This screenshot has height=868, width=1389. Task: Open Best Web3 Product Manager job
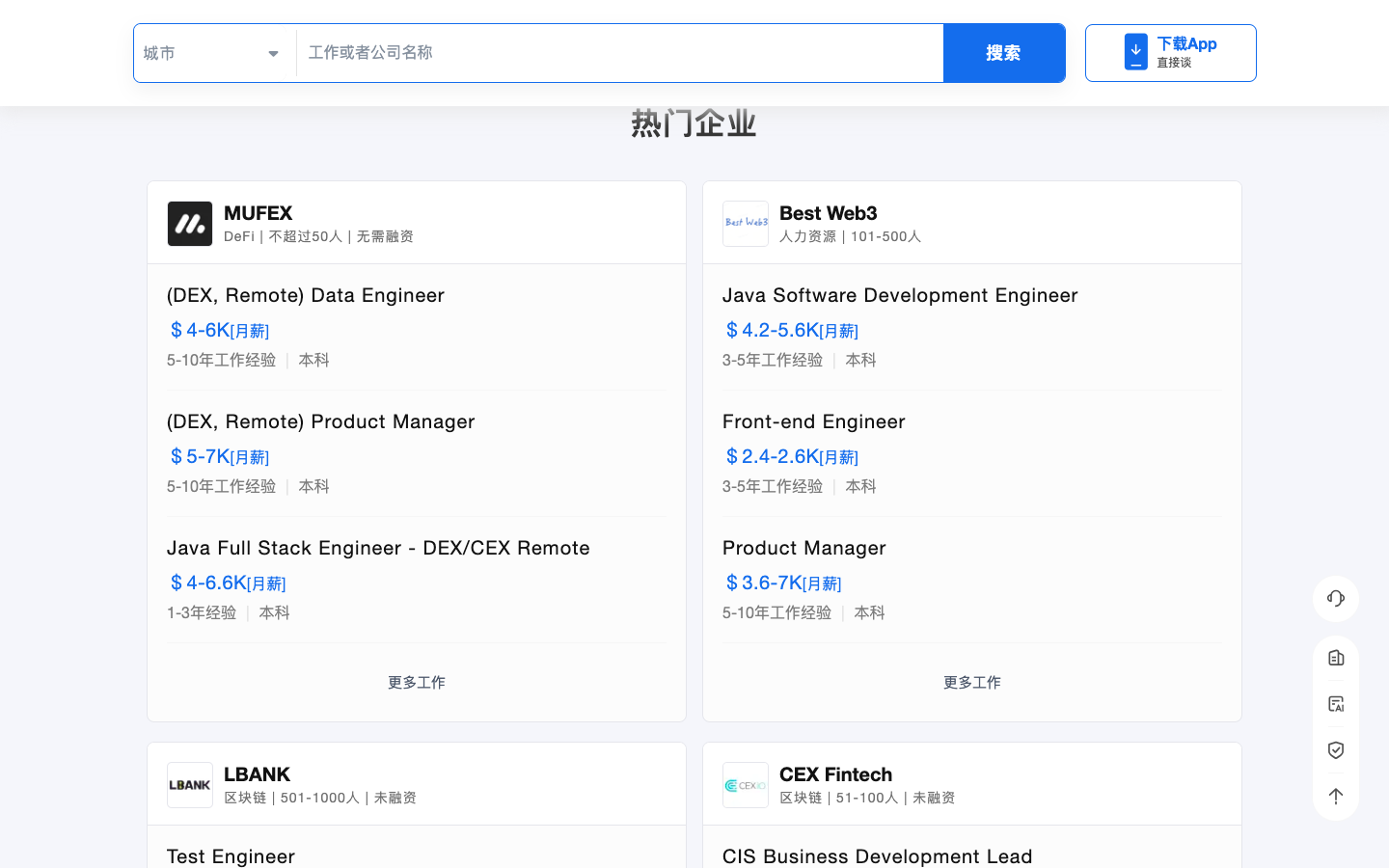coord(804,548)
